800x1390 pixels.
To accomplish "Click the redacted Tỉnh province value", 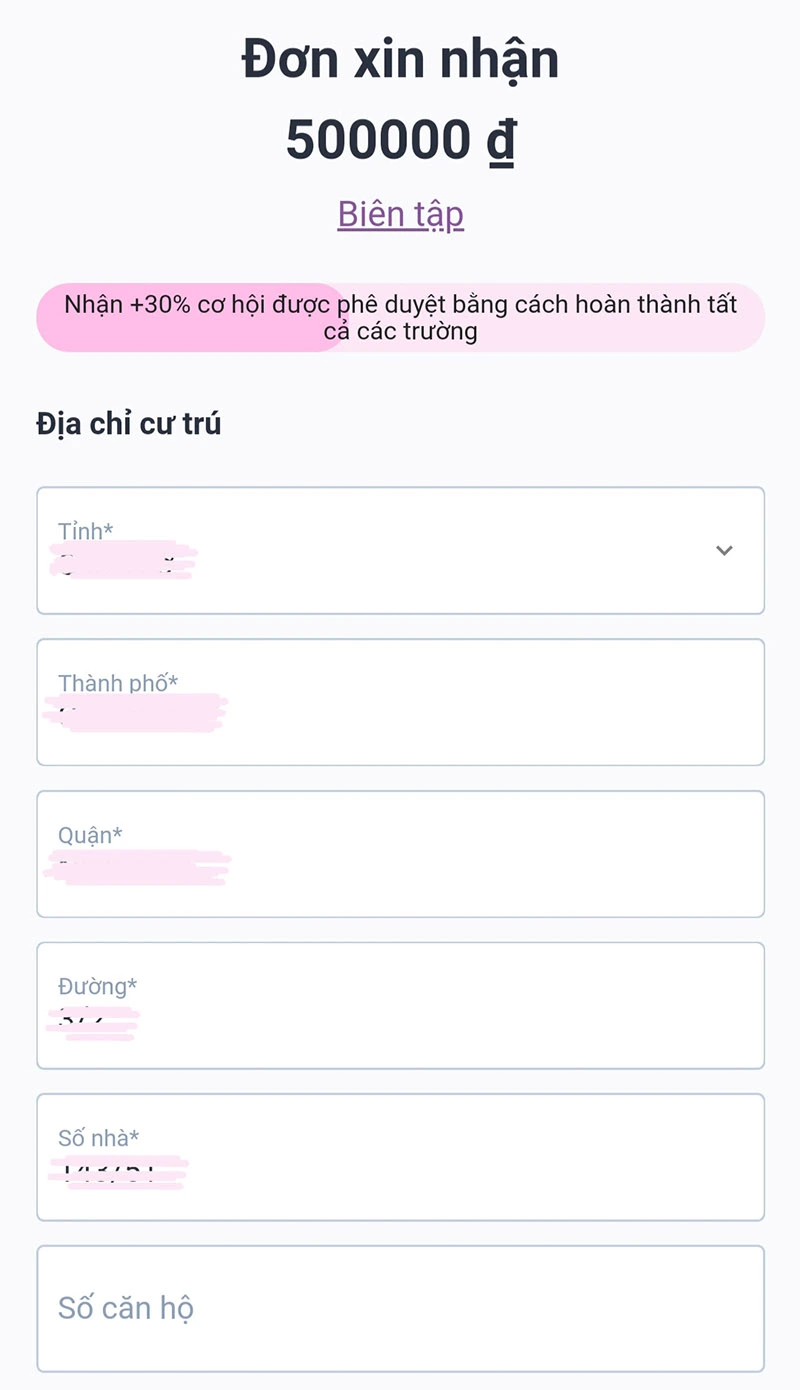I will [123, 562].
